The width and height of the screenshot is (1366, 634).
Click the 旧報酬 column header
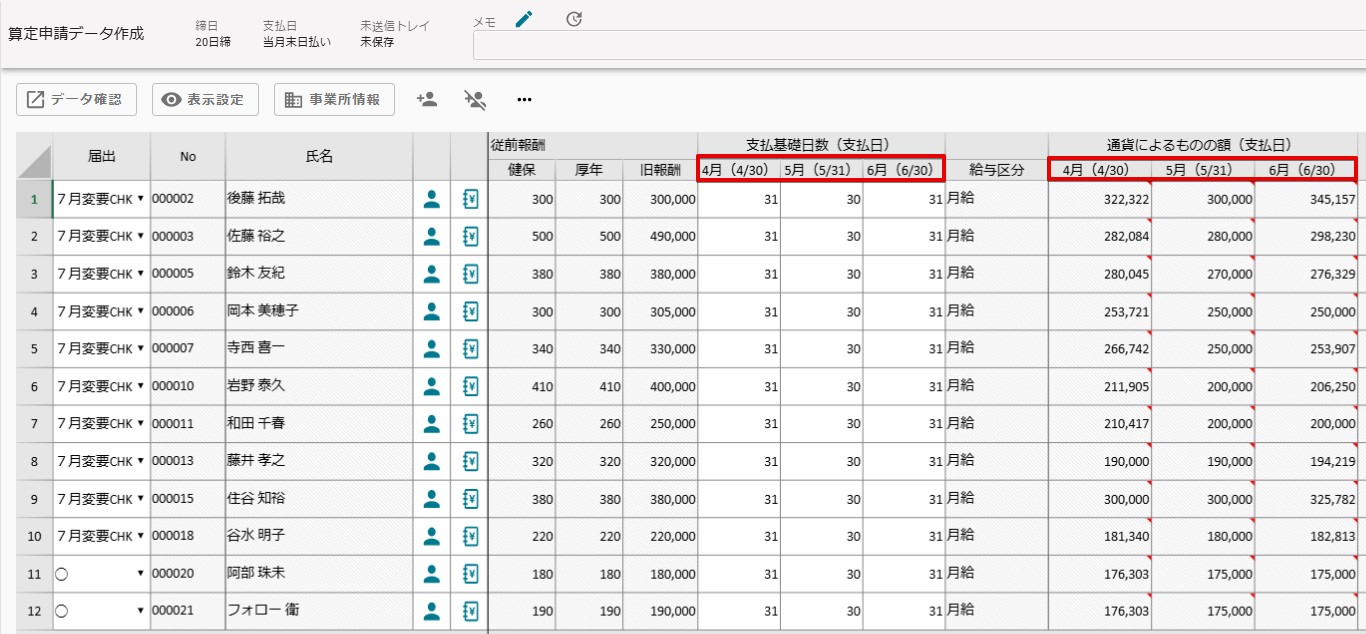point(660,170)
